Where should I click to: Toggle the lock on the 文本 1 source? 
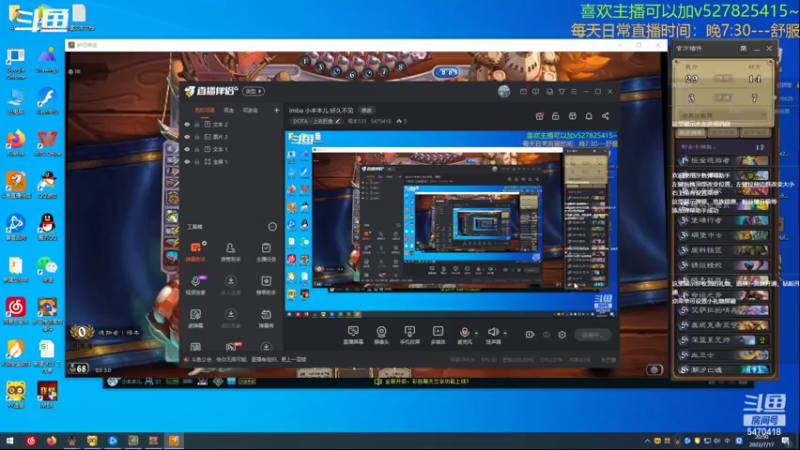tap(197, 149)
